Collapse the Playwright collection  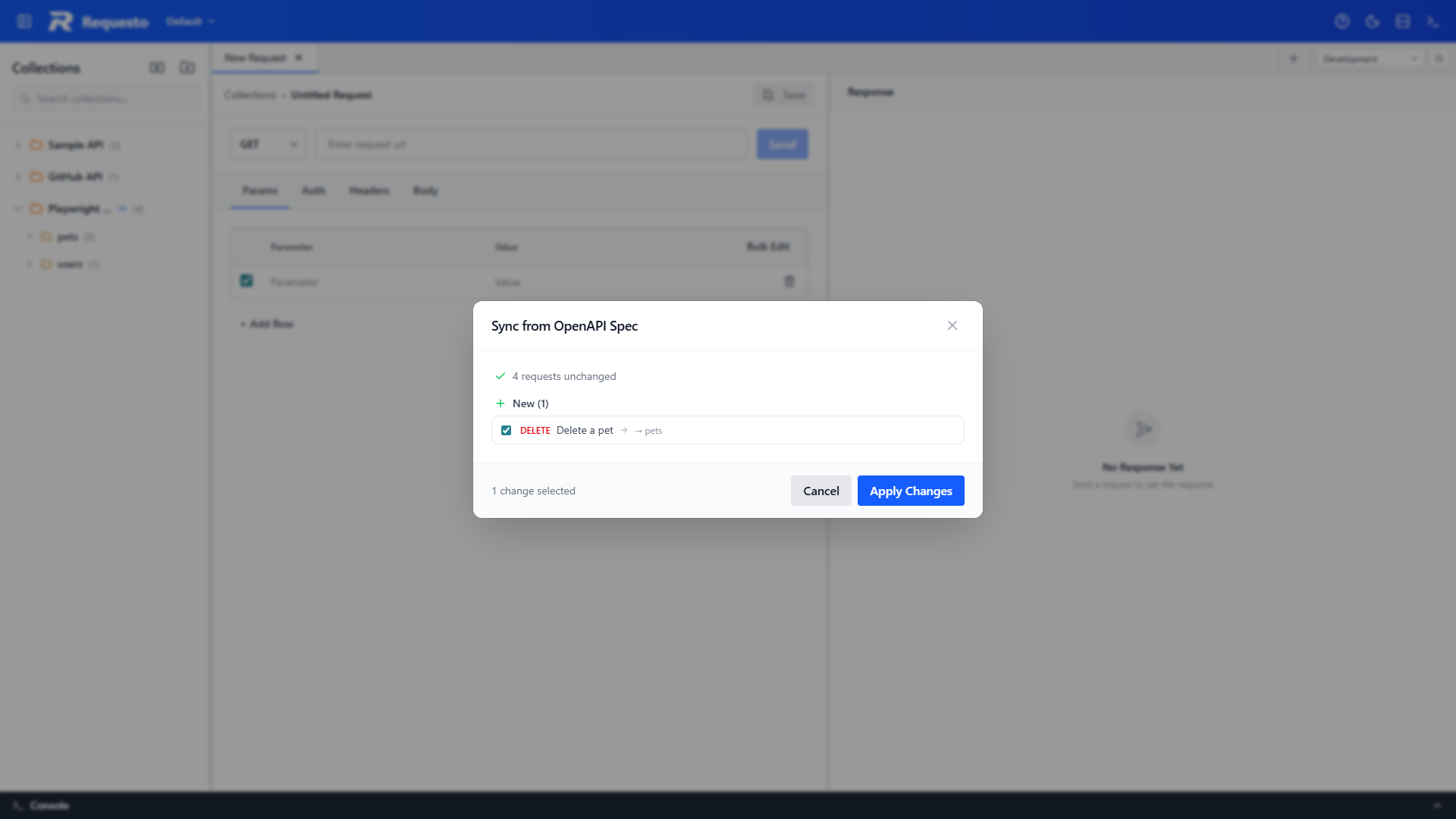[17, 209]
